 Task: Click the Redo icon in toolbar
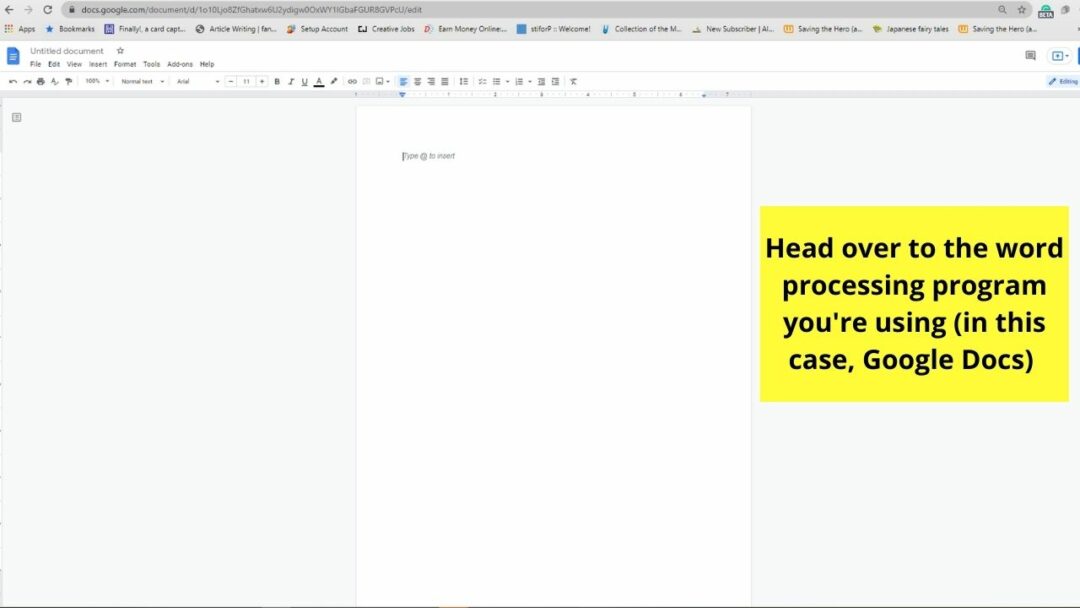27,81
